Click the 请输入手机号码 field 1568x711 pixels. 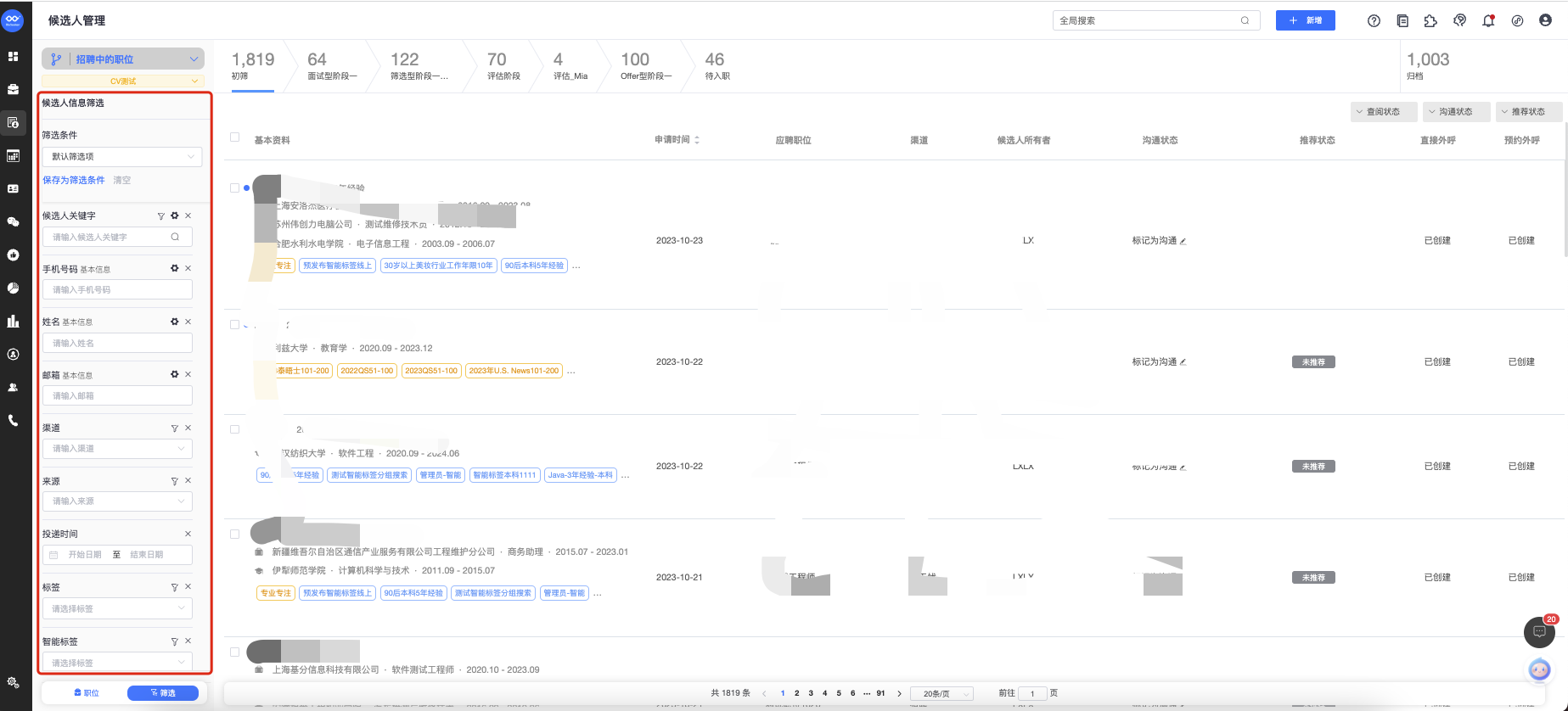coord(117,289)
